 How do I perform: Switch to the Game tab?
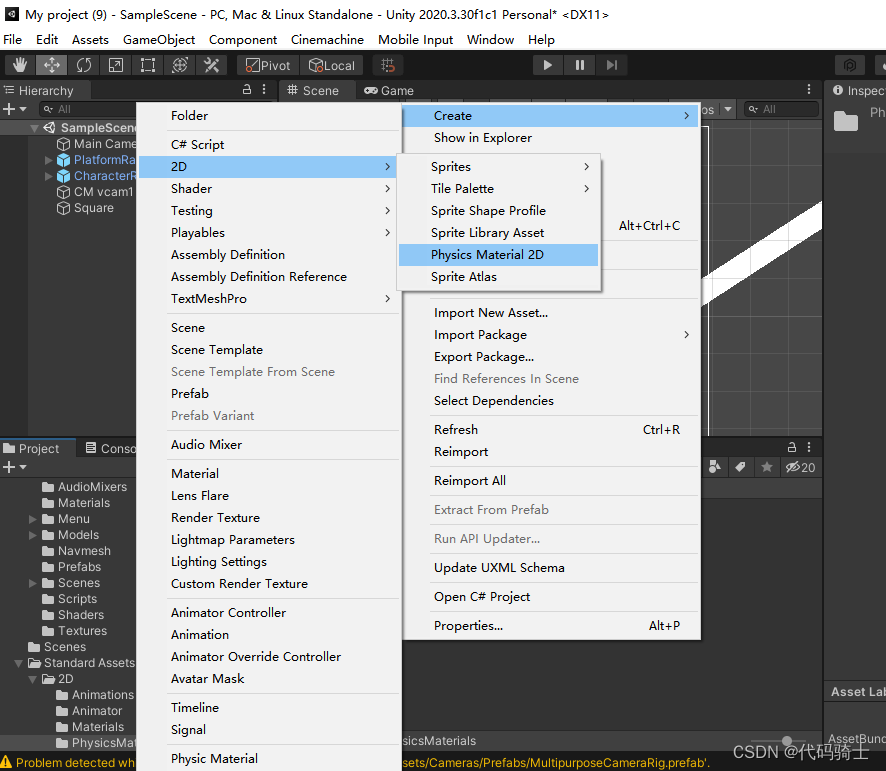coord(389,90)
